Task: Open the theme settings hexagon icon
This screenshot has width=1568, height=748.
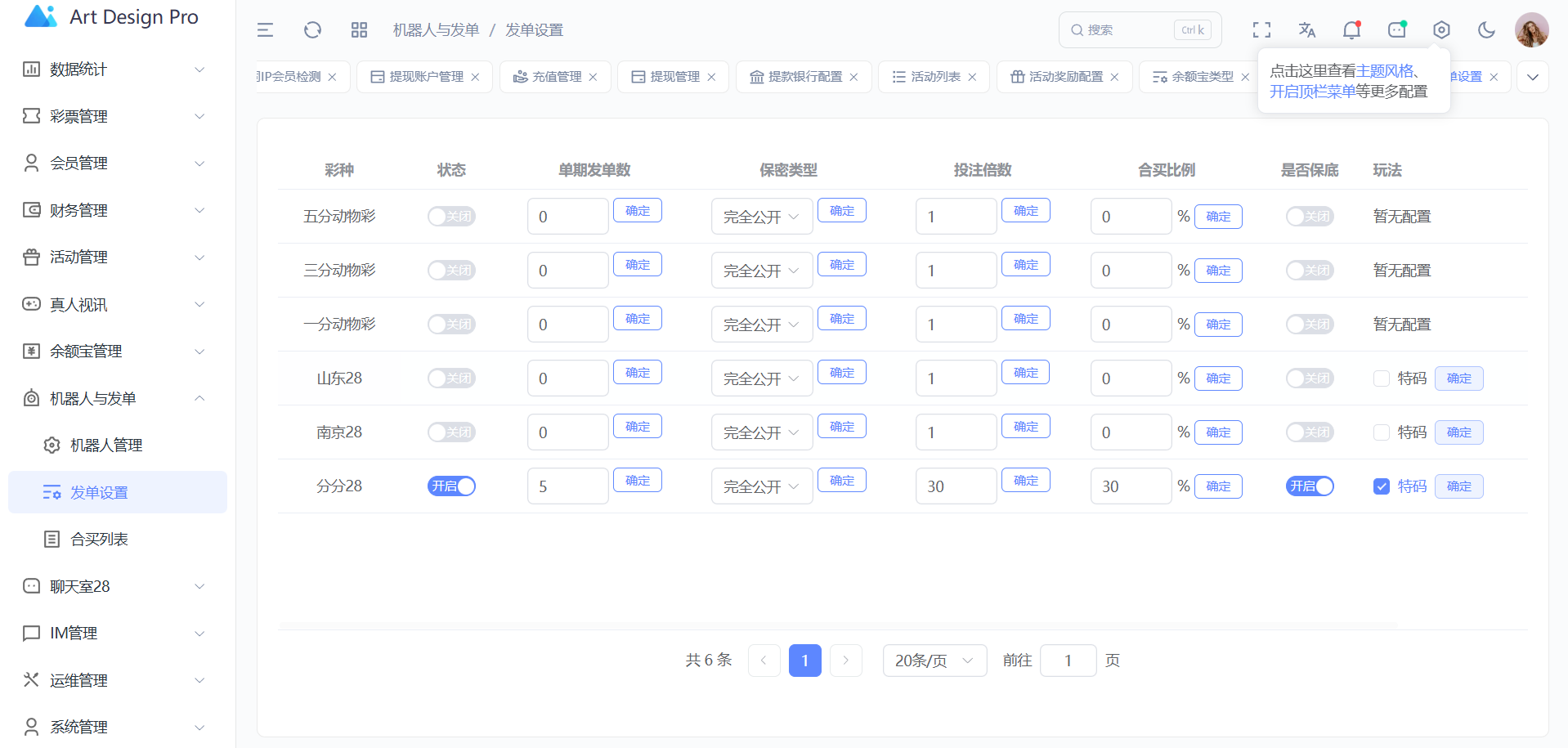Action: [x=1441, y=30]
